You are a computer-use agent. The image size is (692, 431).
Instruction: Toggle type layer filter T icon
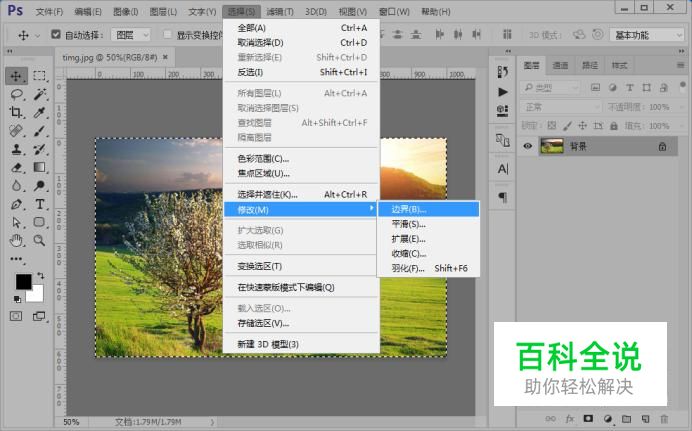(x=630, y=87)
